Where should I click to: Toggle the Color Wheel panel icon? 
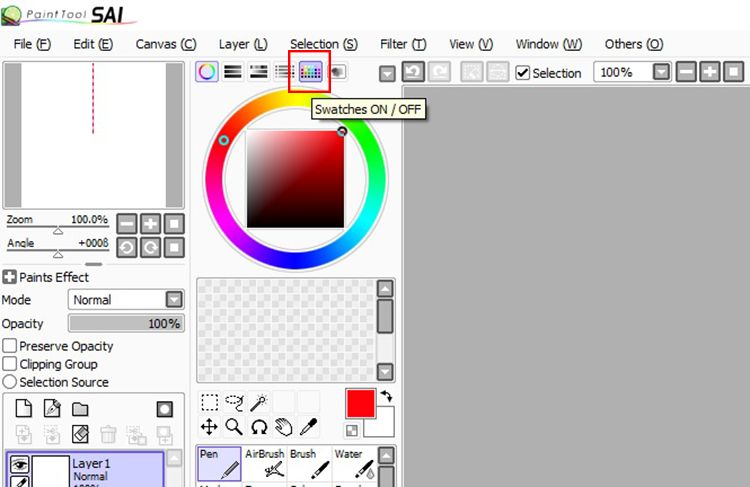point(207,72)
